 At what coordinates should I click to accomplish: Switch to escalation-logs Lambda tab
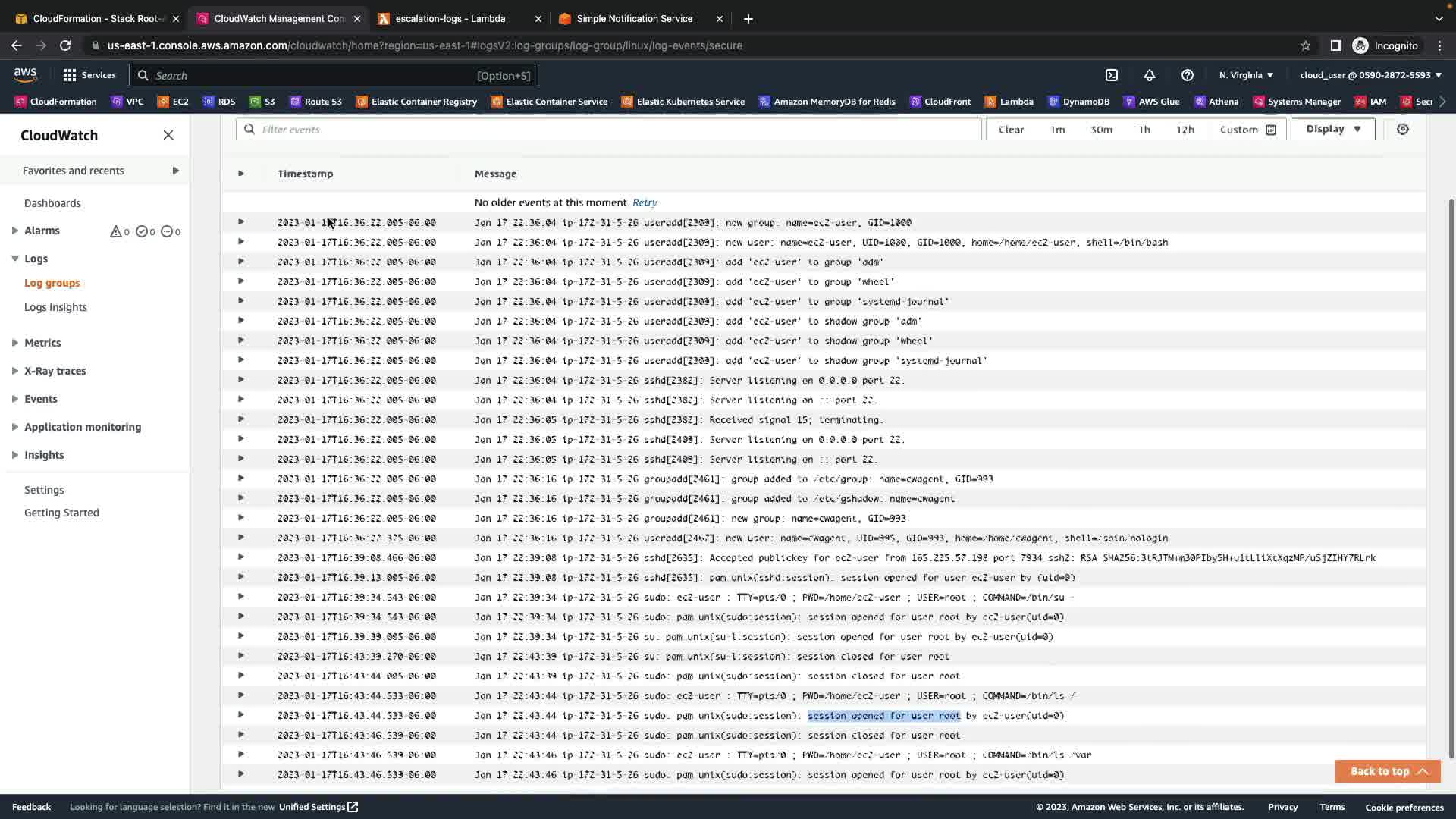[x=450, y=19]
